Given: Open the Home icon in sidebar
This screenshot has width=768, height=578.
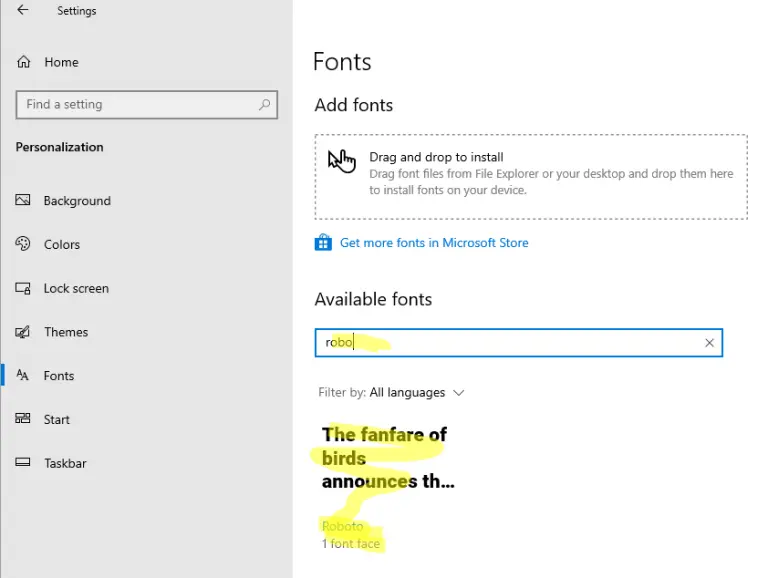Looking at the screenshot, I should [x=24, y=62].
